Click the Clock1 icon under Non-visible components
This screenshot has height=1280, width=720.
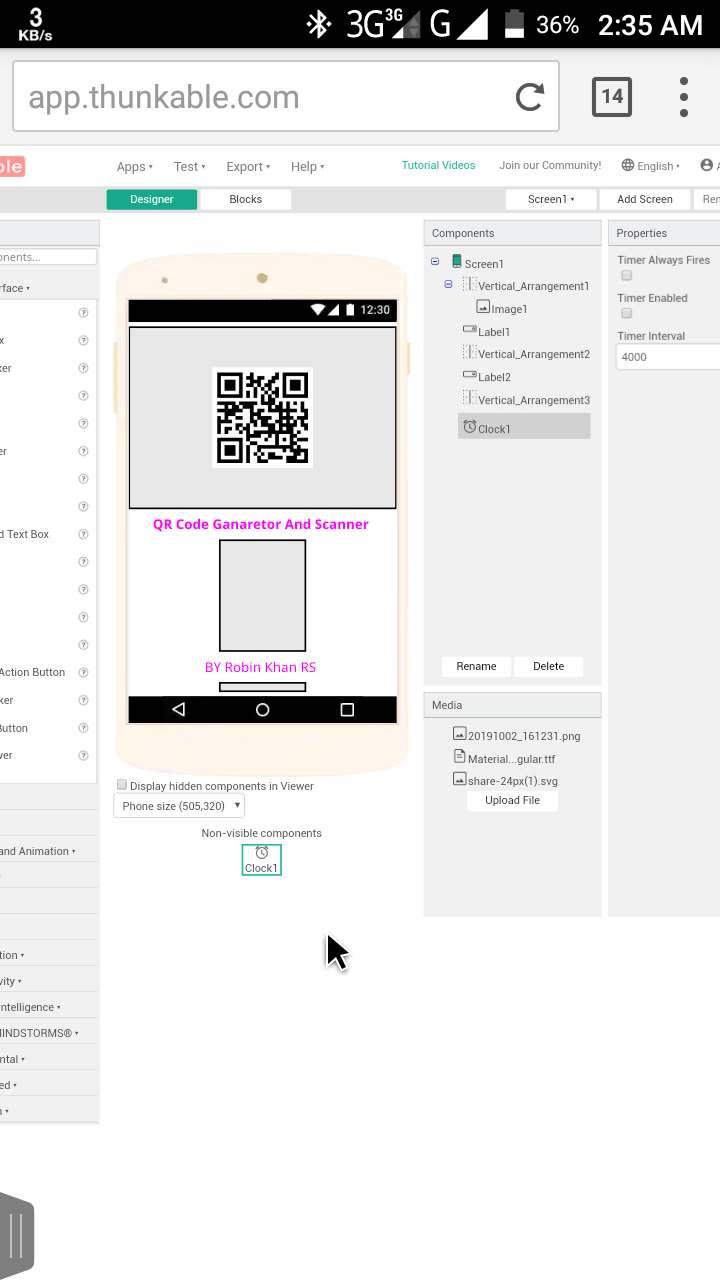point(262,853)
